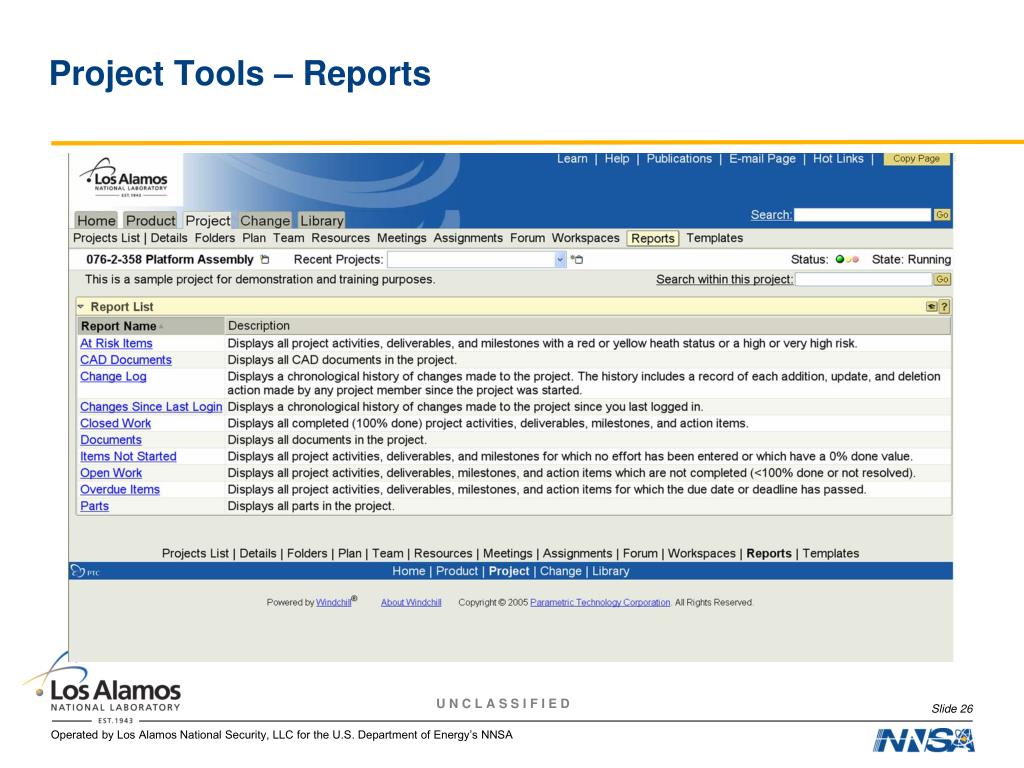
Task: Click the view icon left of the help icon
Action: (932, 306)
